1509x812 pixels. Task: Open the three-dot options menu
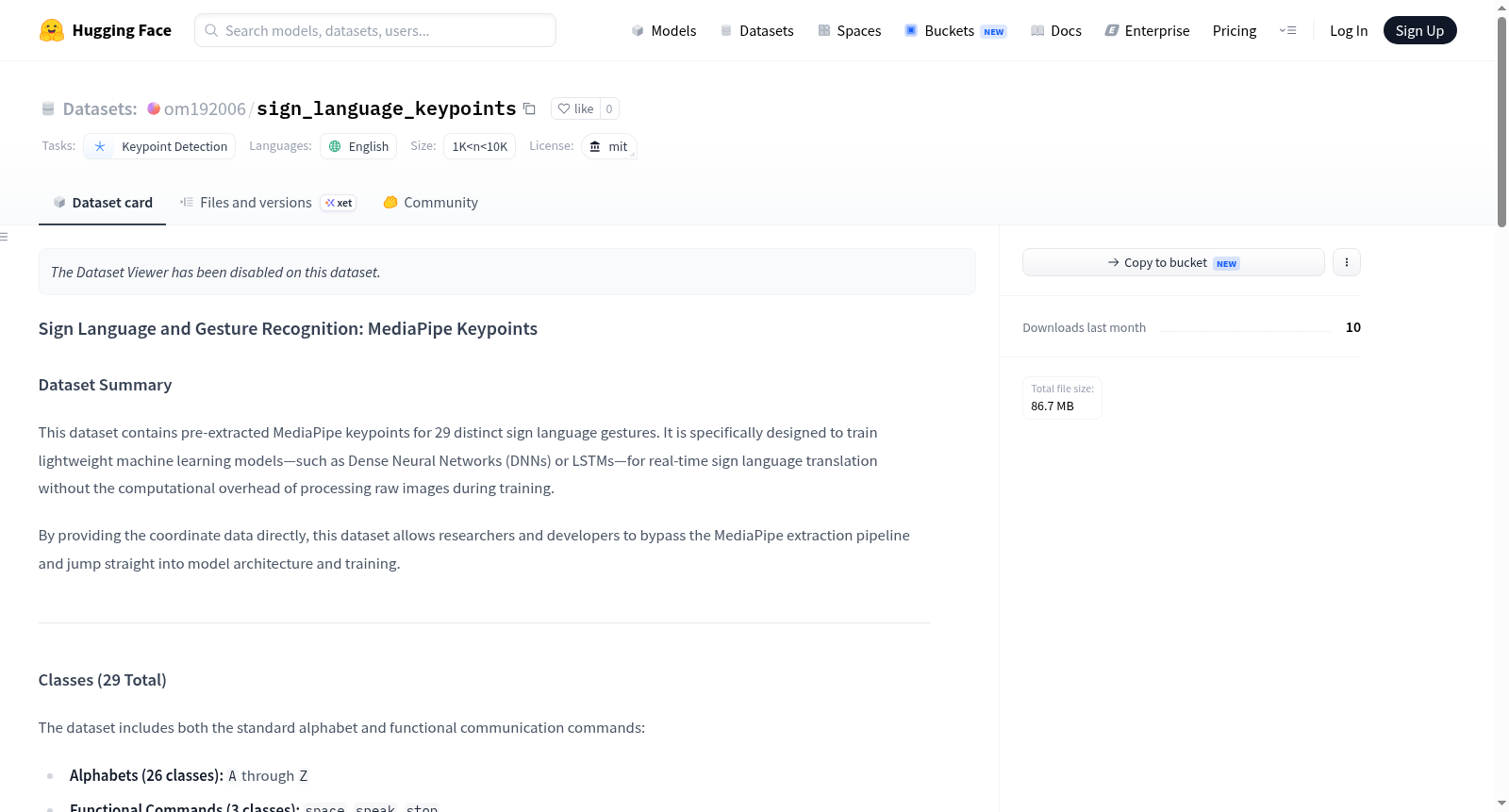(x=1347, y=262)
